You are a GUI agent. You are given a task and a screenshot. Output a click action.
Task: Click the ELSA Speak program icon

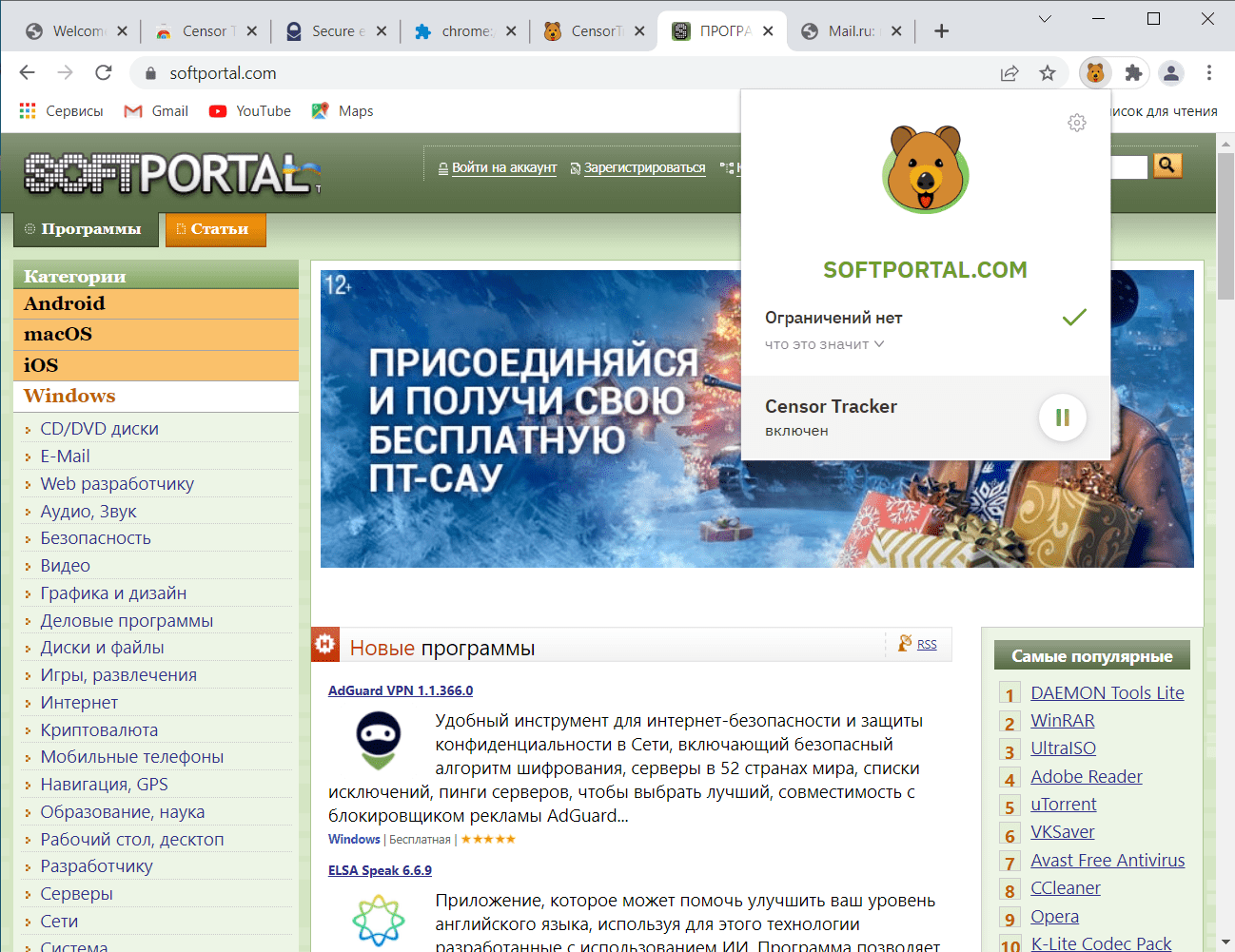click(x=378, y=920)
